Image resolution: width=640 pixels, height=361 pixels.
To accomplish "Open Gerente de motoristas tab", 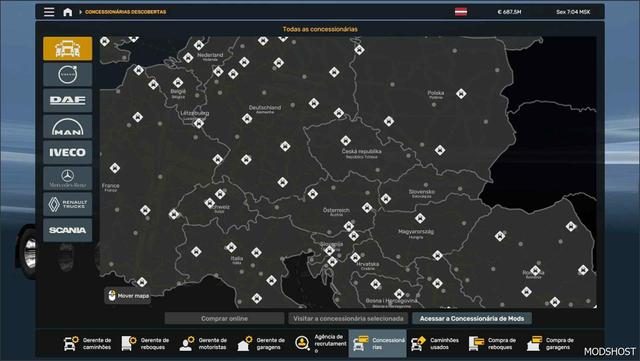I will pos(203,343).
